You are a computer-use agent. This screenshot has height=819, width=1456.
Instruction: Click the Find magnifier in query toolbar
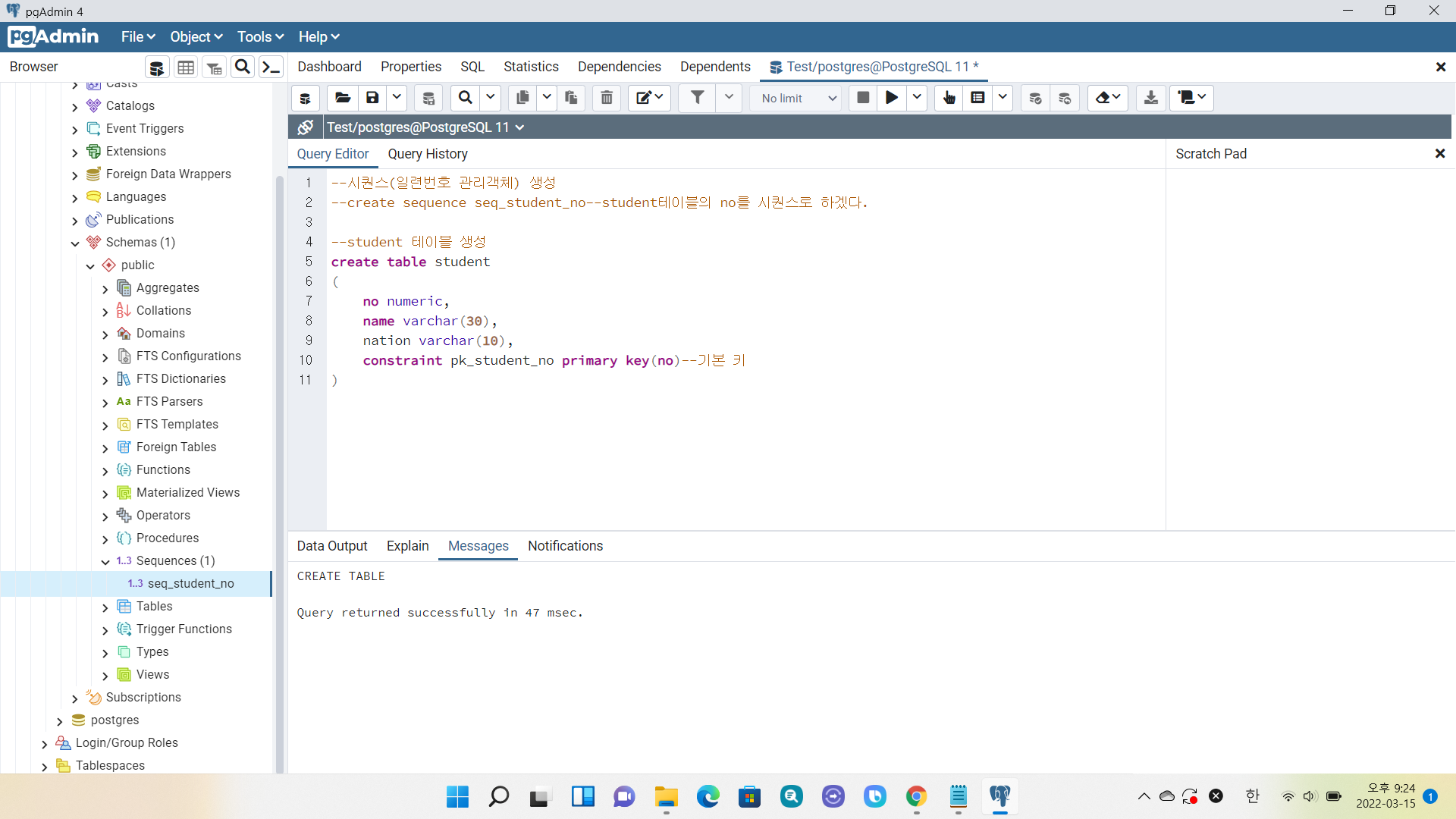466,98
